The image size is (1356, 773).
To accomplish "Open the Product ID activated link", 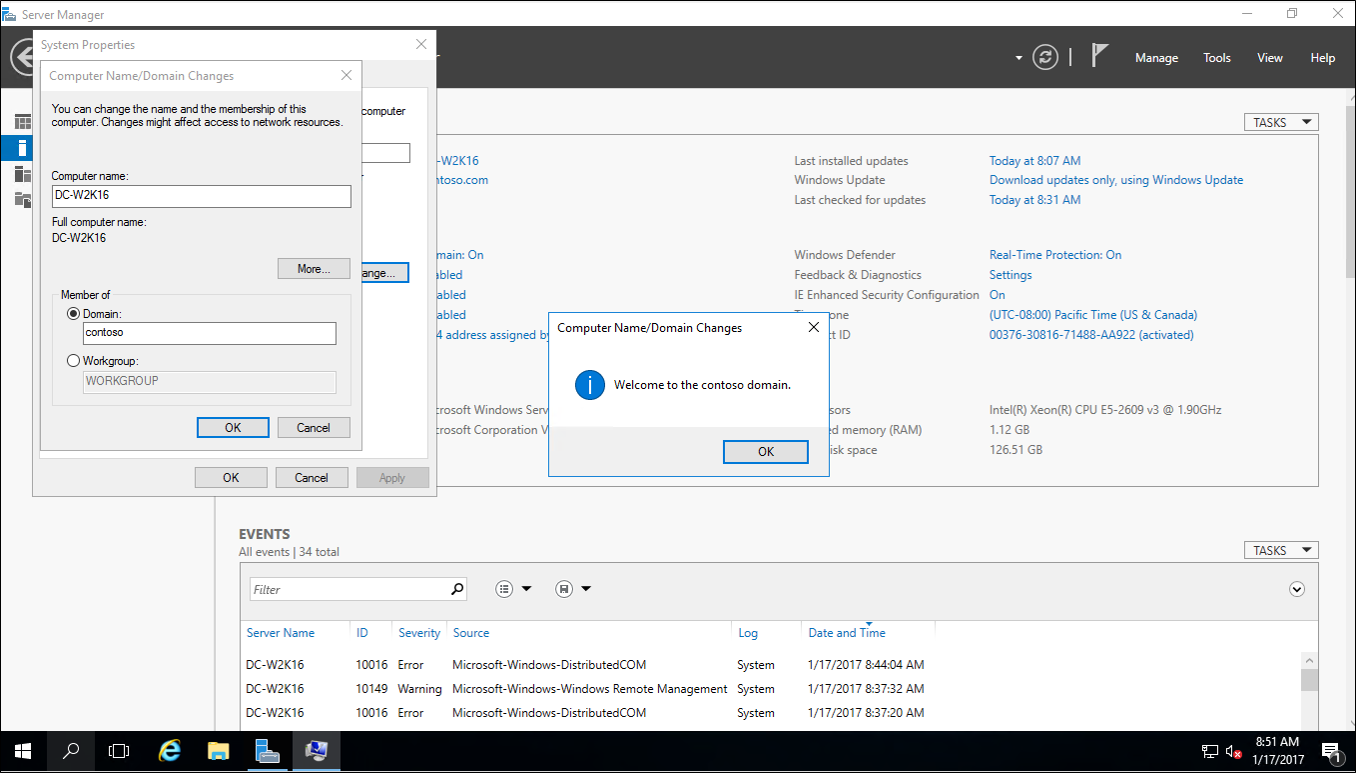I will click(x=1091, y=335).
